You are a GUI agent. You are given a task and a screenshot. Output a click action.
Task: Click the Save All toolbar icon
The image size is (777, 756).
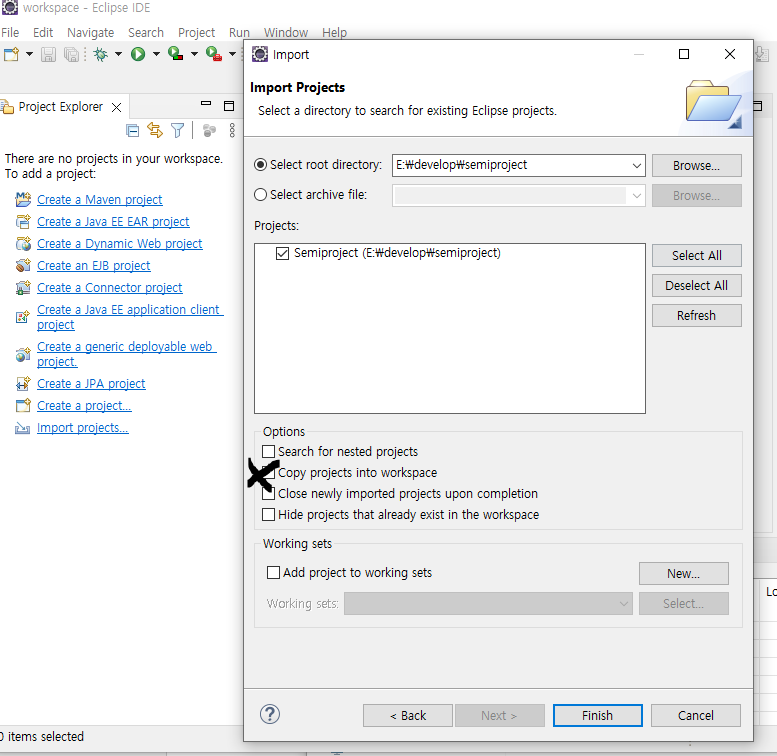coord(72,54)
